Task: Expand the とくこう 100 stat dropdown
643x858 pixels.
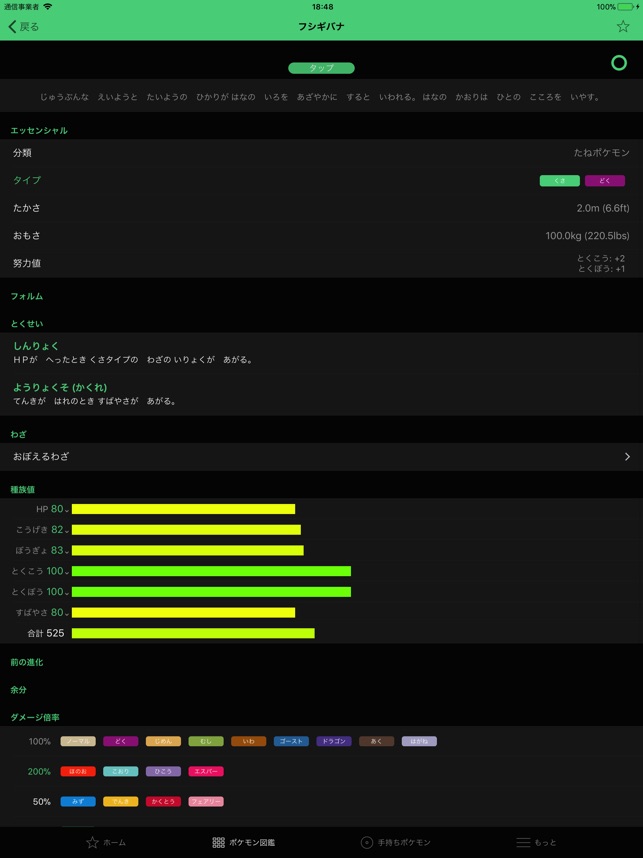Action: pos(58,571)
